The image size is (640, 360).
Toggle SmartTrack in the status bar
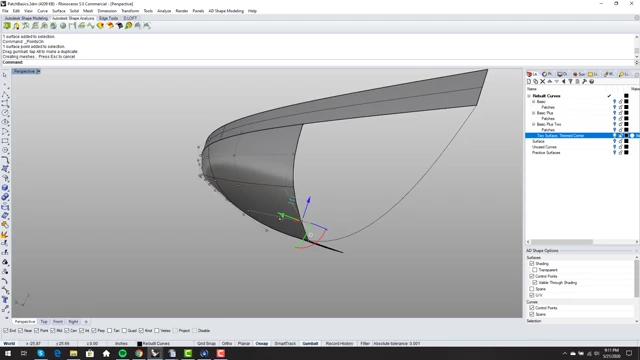285,344
